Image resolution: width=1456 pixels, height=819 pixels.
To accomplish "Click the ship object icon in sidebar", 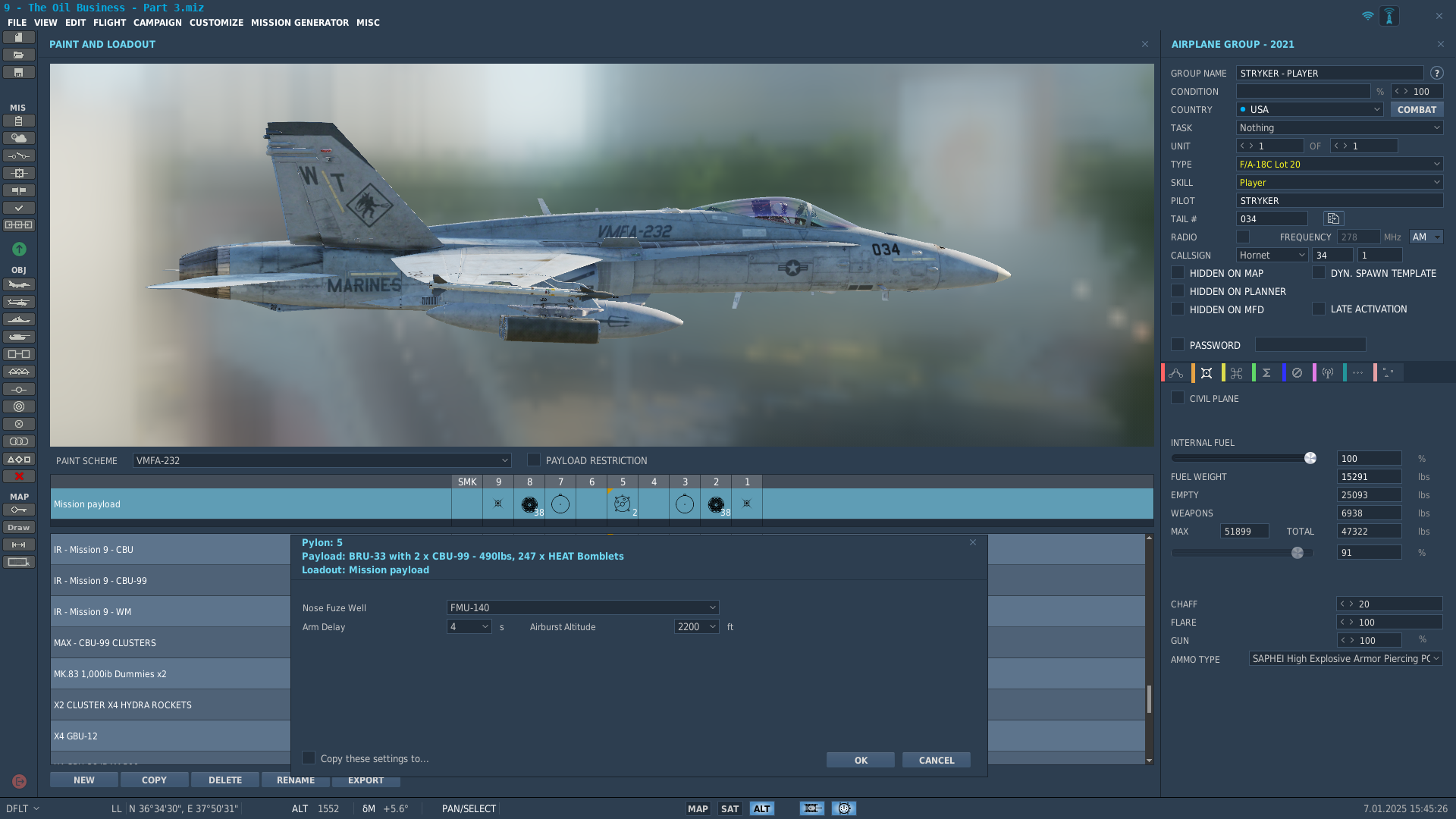I will [x=19, y=320].
